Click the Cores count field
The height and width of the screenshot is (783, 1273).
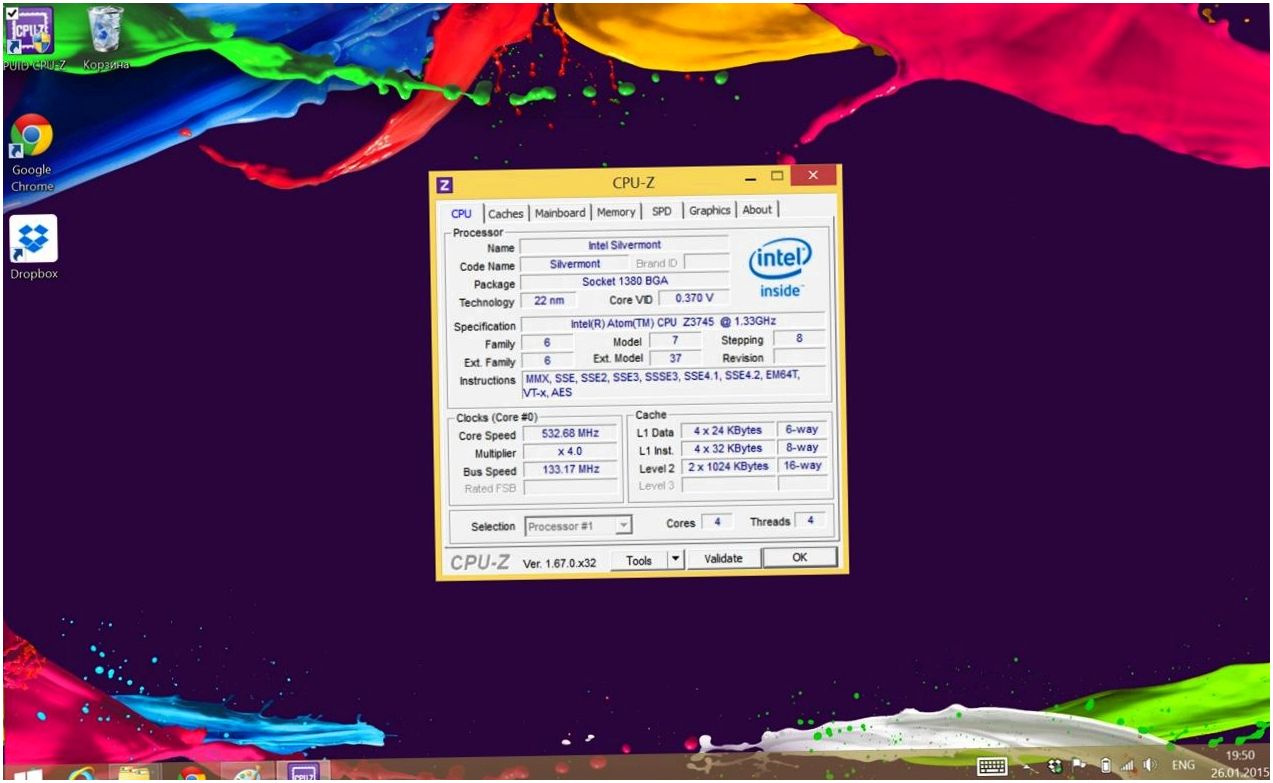[x=716, y=522]
